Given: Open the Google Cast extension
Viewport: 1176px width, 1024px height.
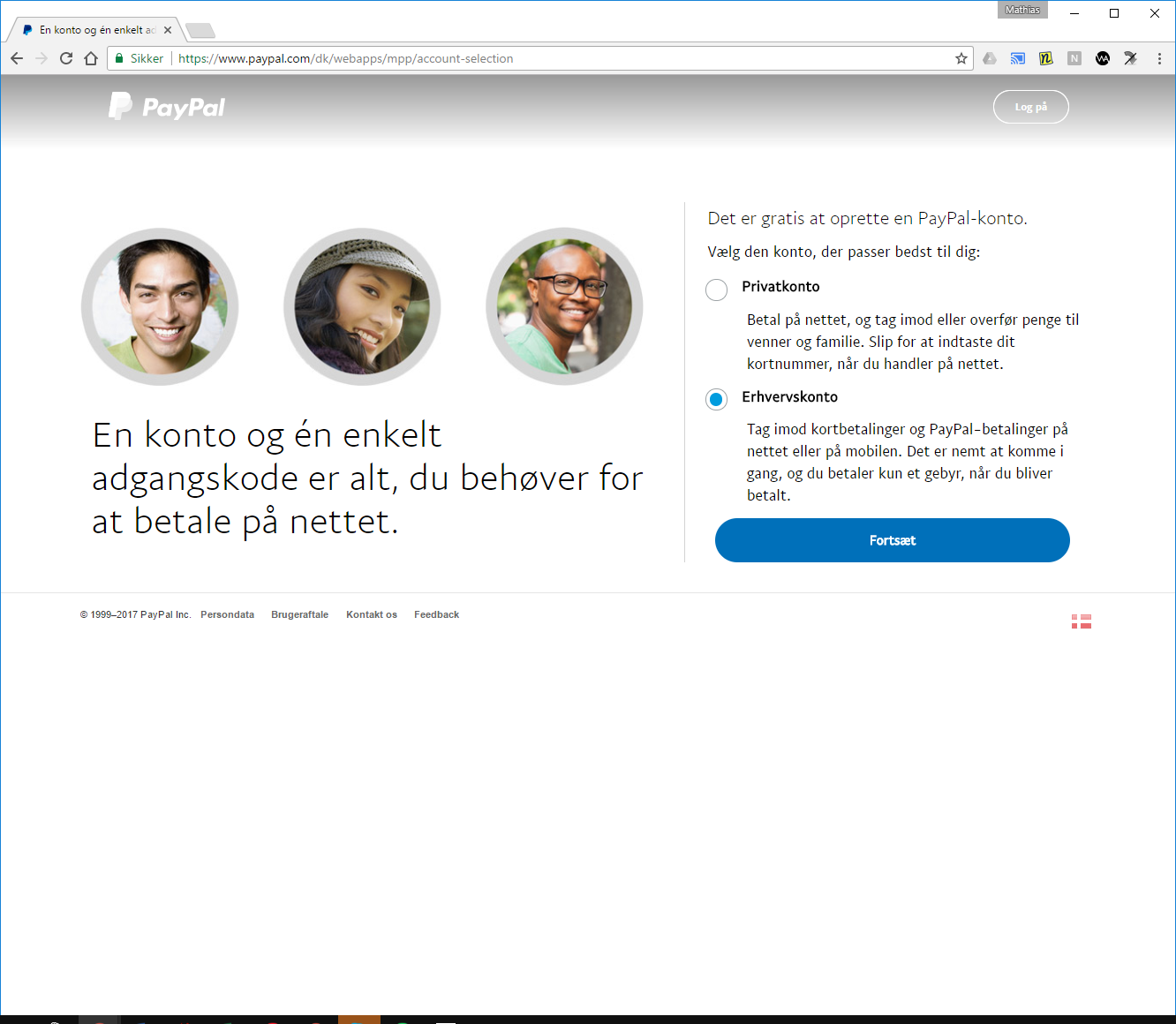Looking at the screenshot, I should coord(1017,58).
